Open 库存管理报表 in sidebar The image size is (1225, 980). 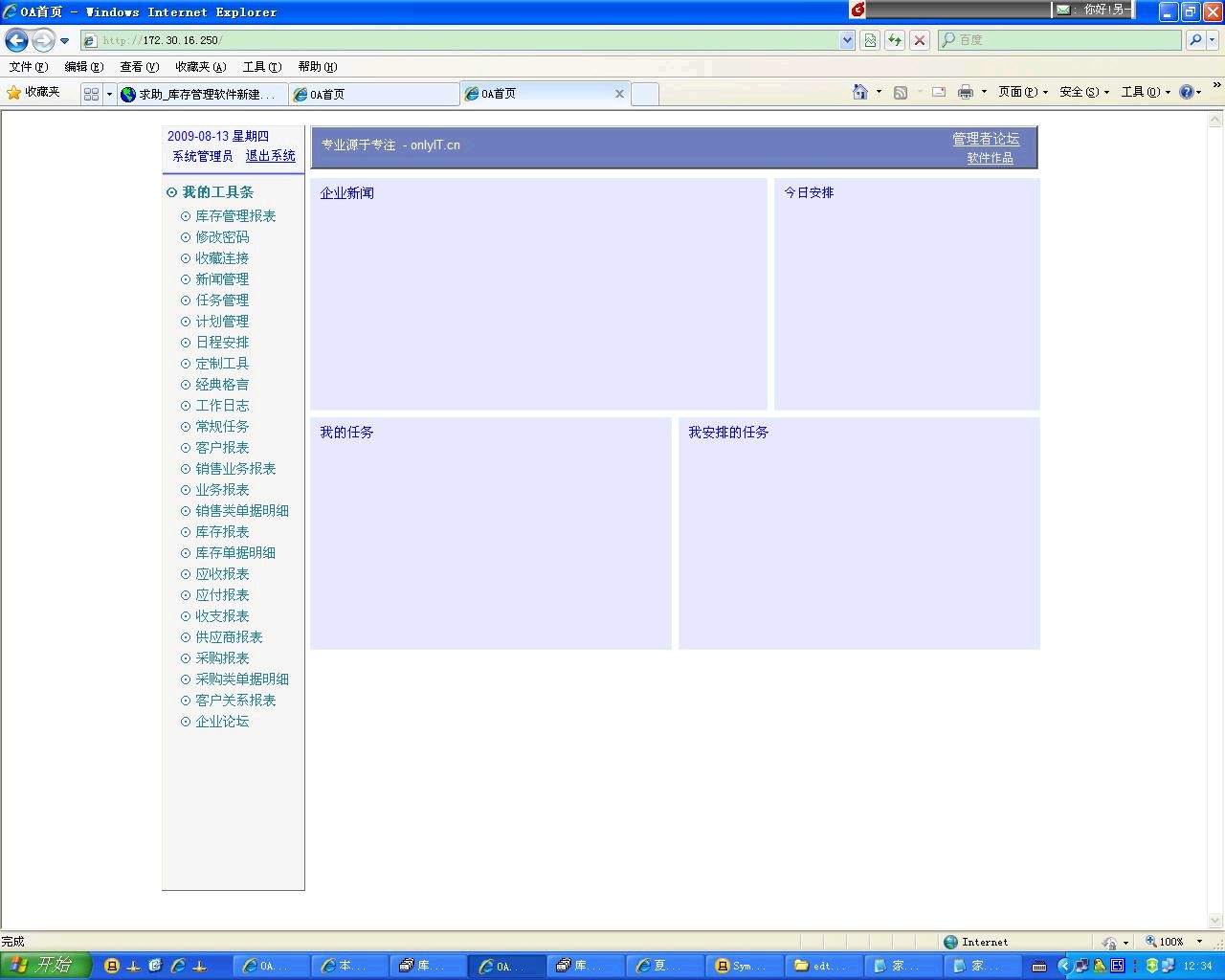tap(235, 216)
